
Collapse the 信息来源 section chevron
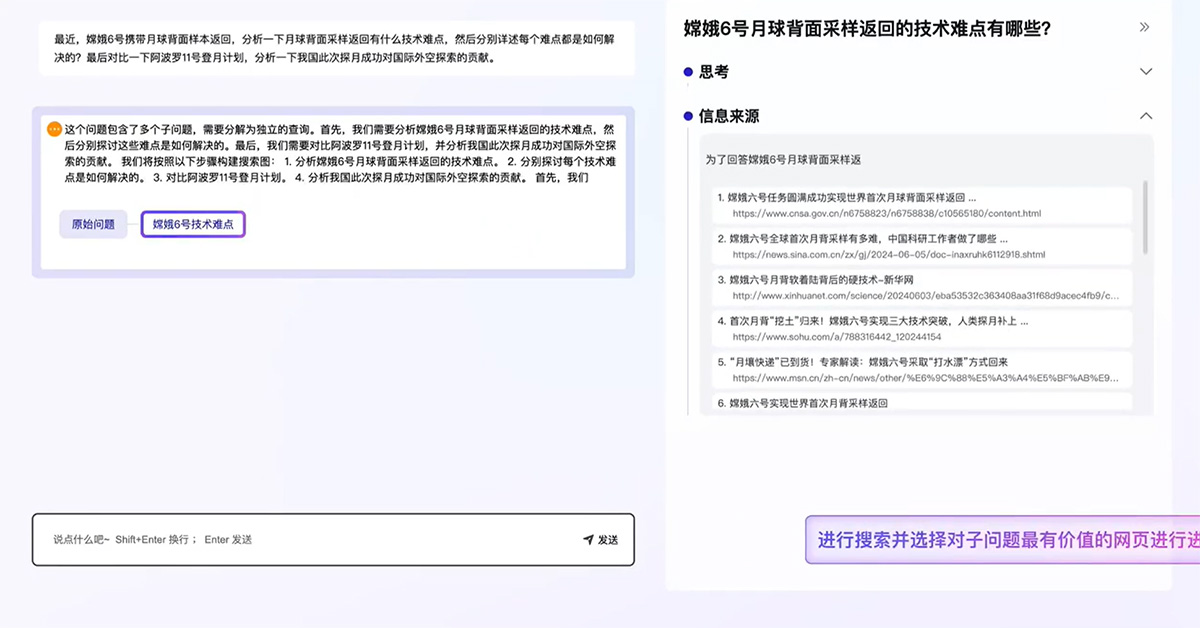tap(1146, 116)
